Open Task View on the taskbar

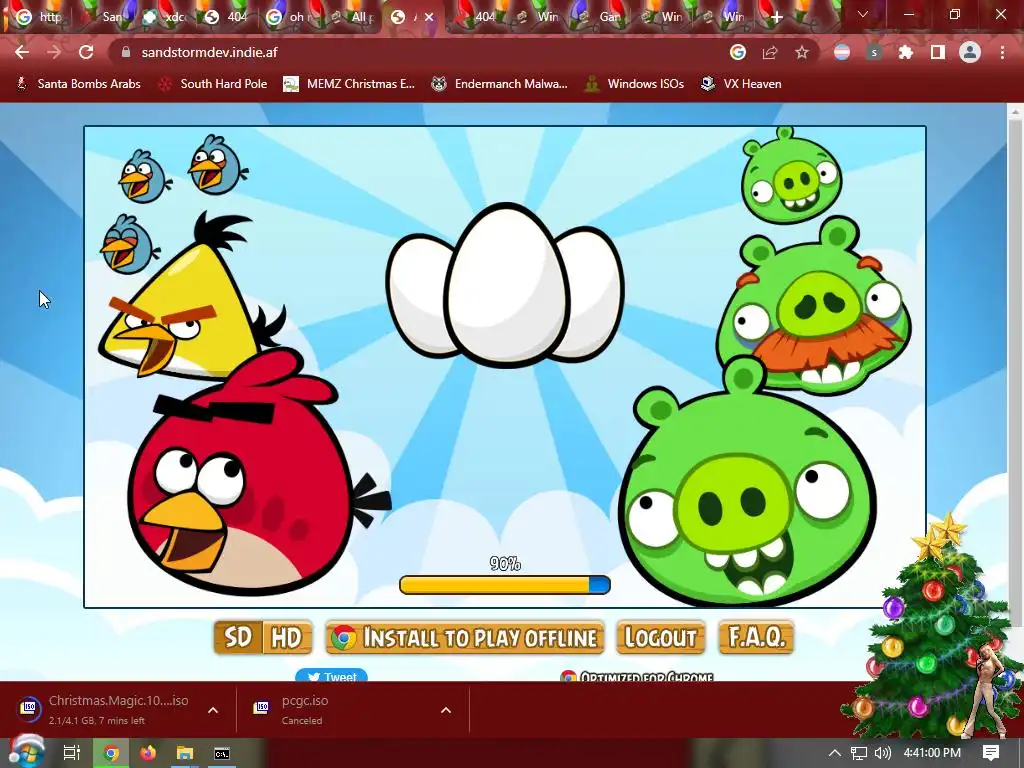[x=71, y=753]
